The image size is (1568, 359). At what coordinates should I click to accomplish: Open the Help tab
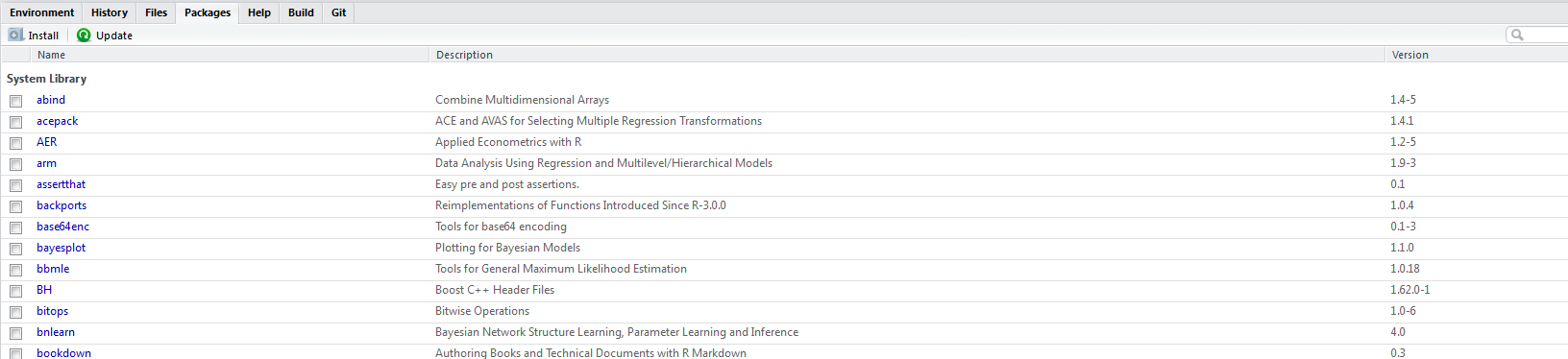tap(259, 12)
